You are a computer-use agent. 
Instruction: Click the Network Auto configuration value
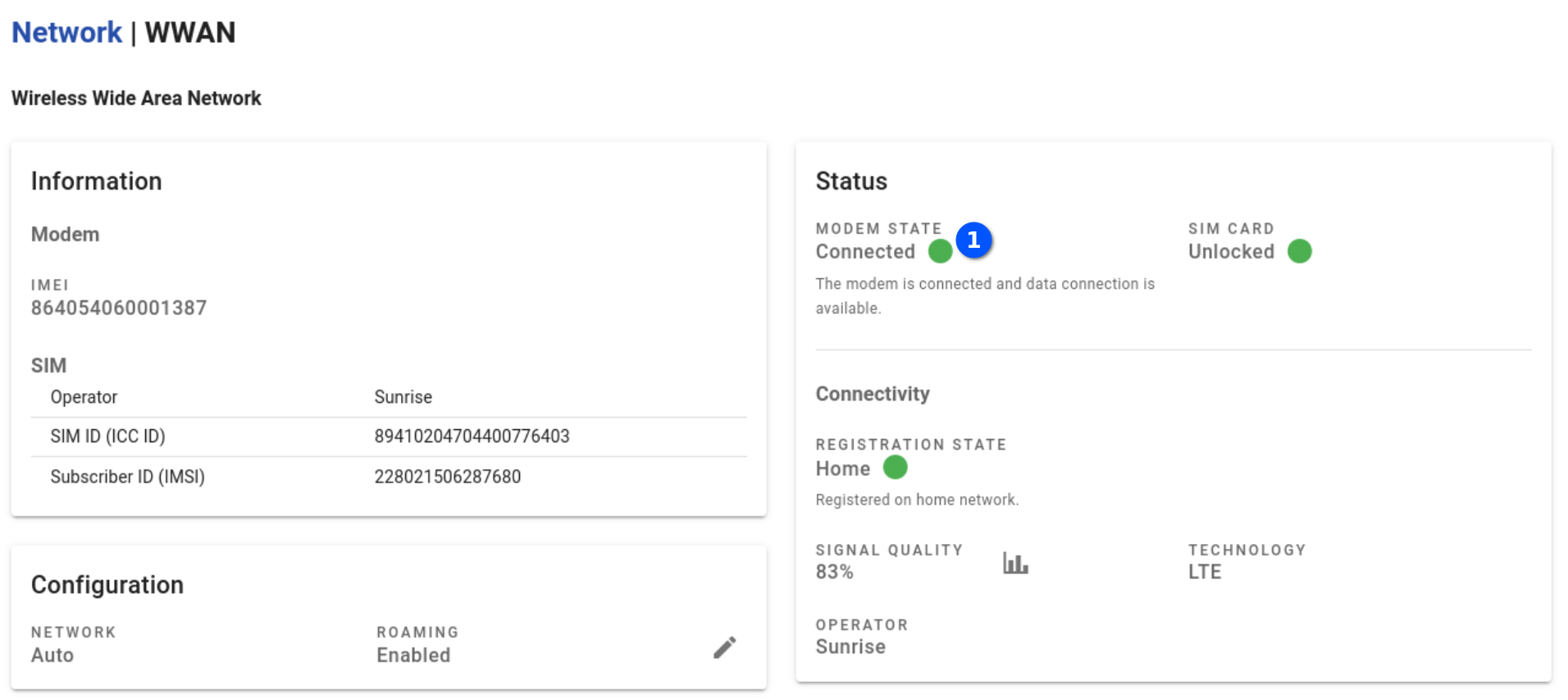pos(52,655)
